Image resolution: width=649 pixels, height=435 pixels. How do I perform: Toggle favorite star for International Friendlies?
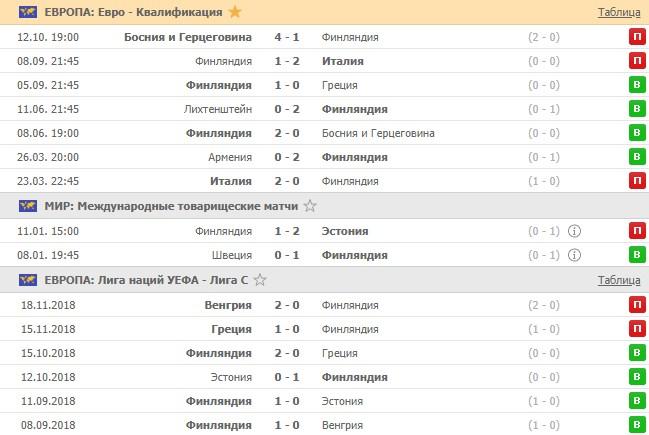[310, 206]
